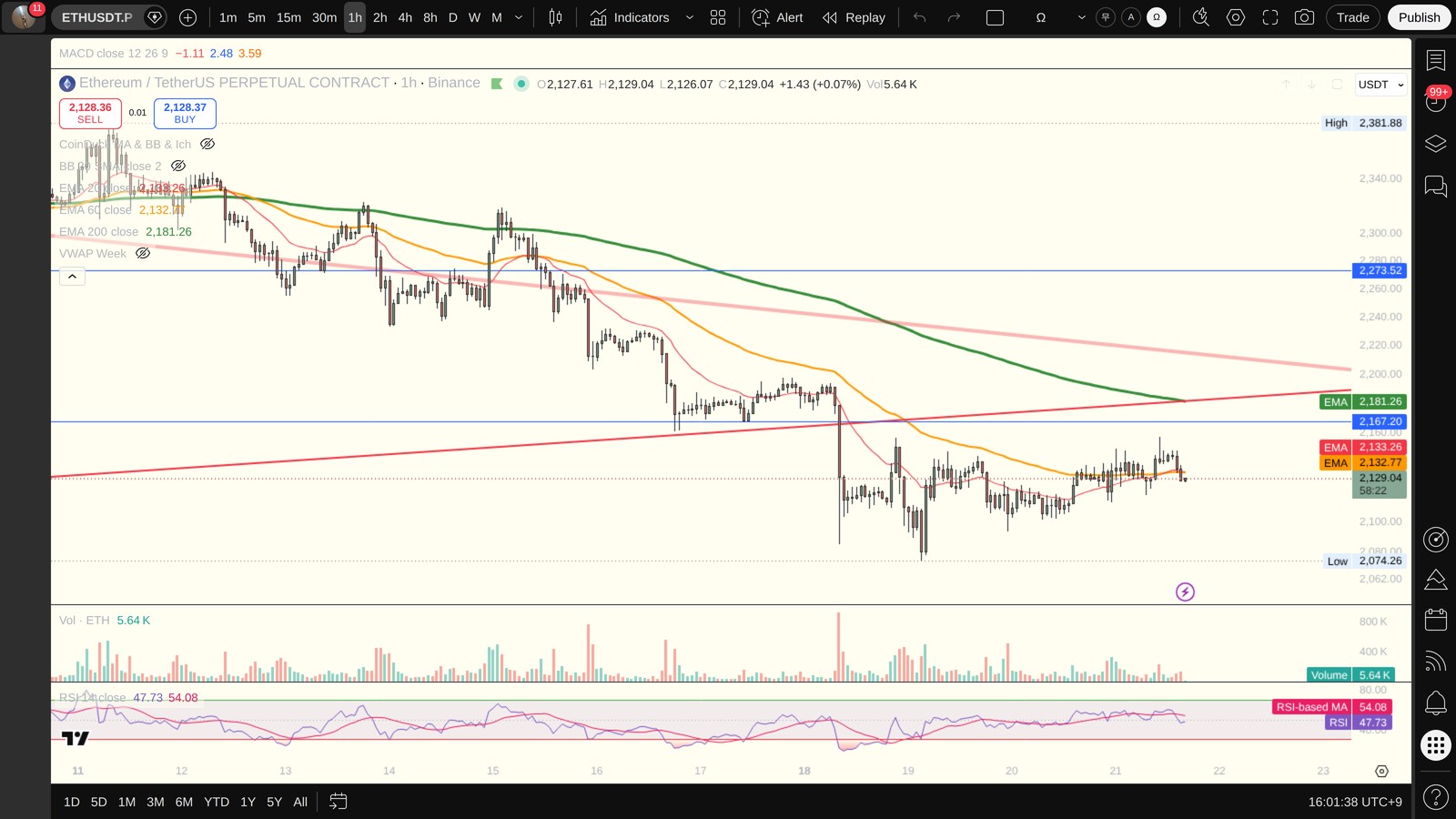Select the YTD date range
The width and height of the screenshot is (1456, 819).
coord(217,802)
